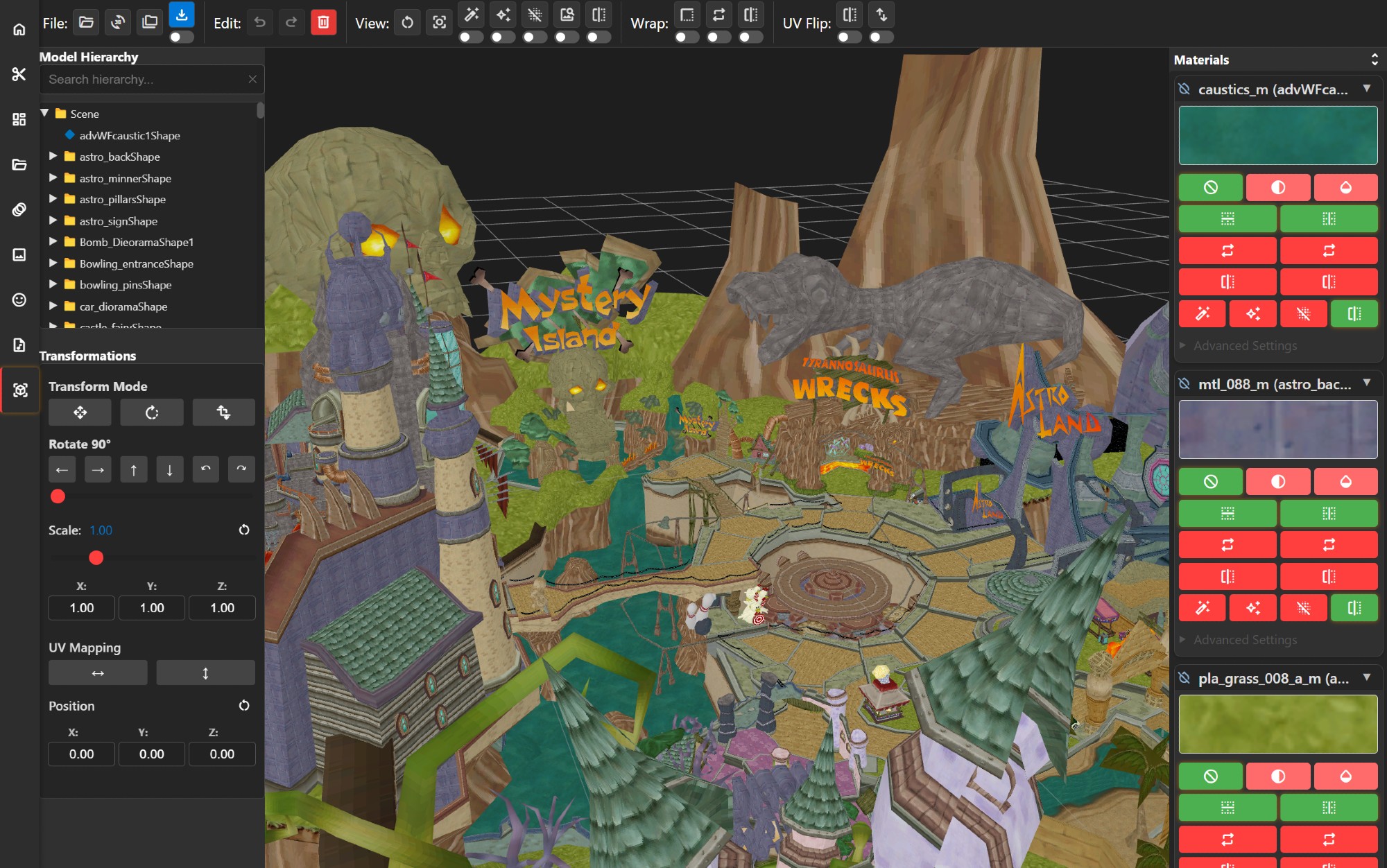
Task: Click the horizontal UV mapping flip button
Action: 98,672
